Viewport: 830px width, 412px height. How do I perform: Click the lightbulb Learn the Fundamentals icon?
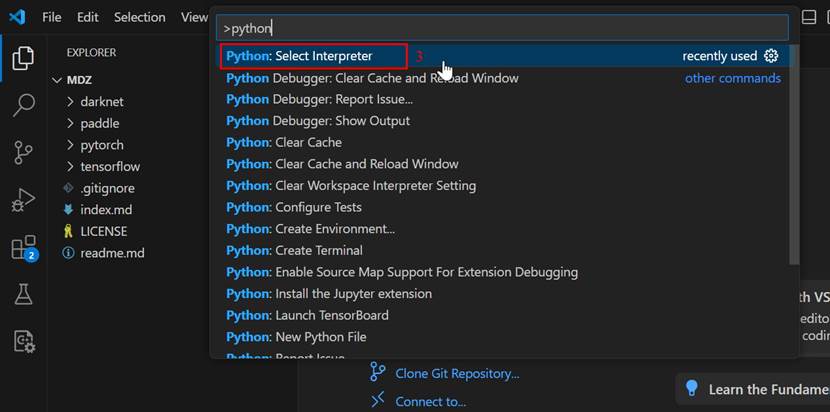[x=691, y=388]
